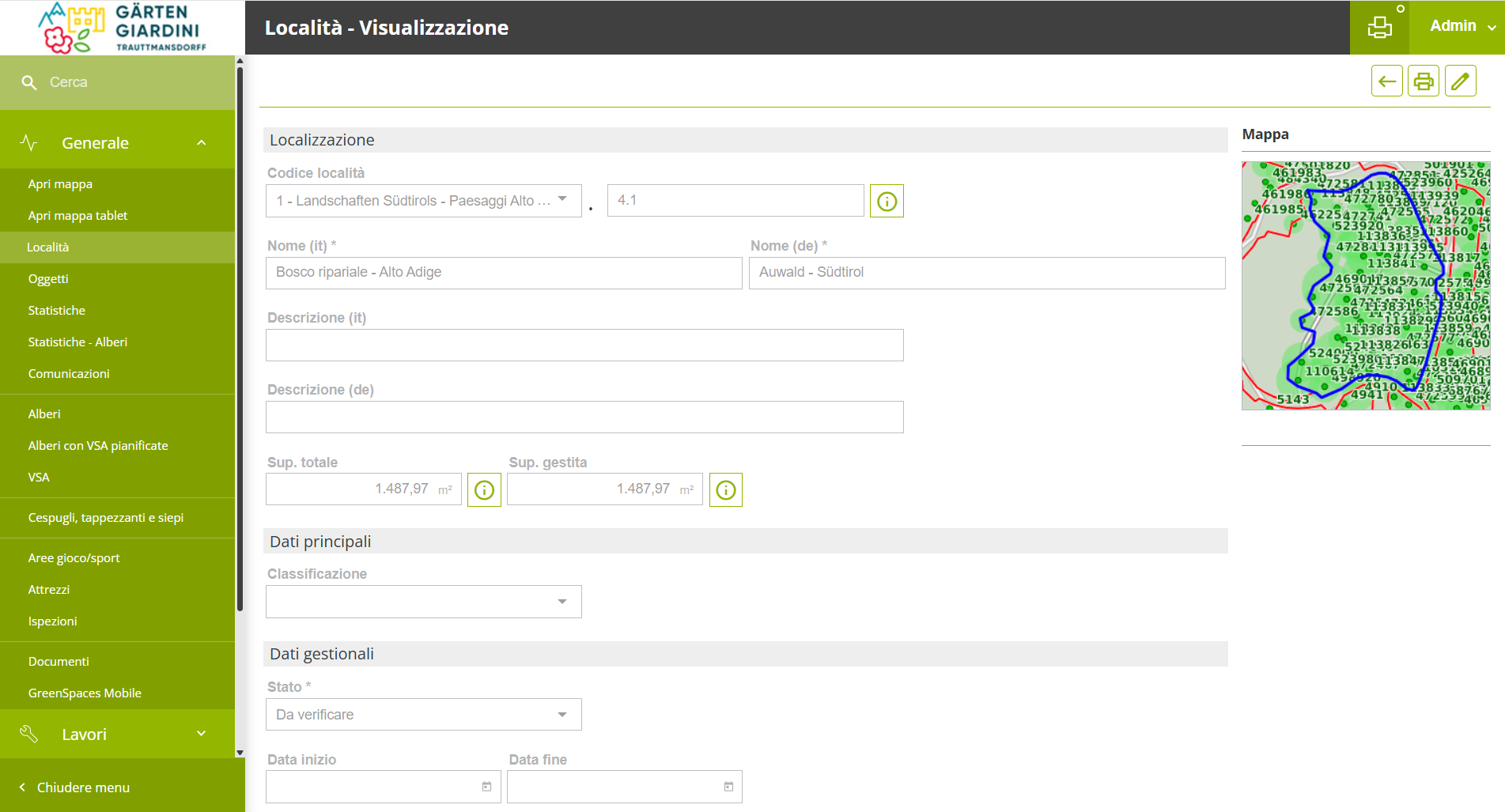Collapse the Generale menu section
Image resolution: width=1505 pixels, height=812 pixels.
tap(201, 143)
